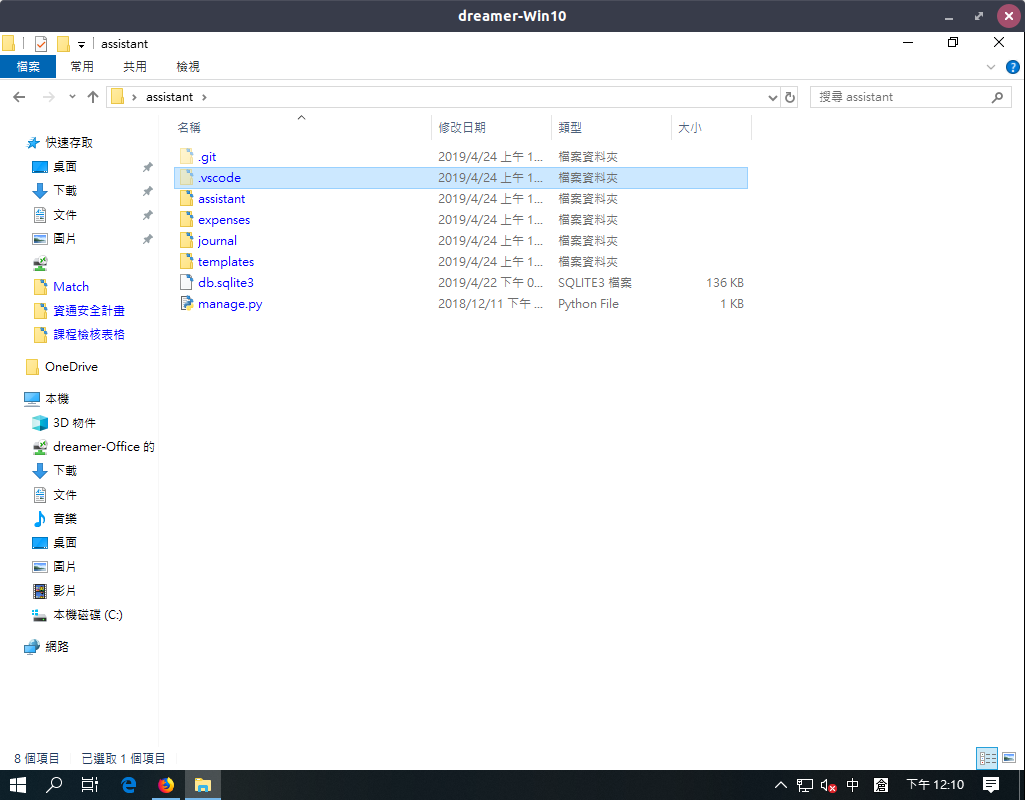Expand the address bar history dropdown
This screenshot has width=1025, height=800.
(x=772, y=97)
